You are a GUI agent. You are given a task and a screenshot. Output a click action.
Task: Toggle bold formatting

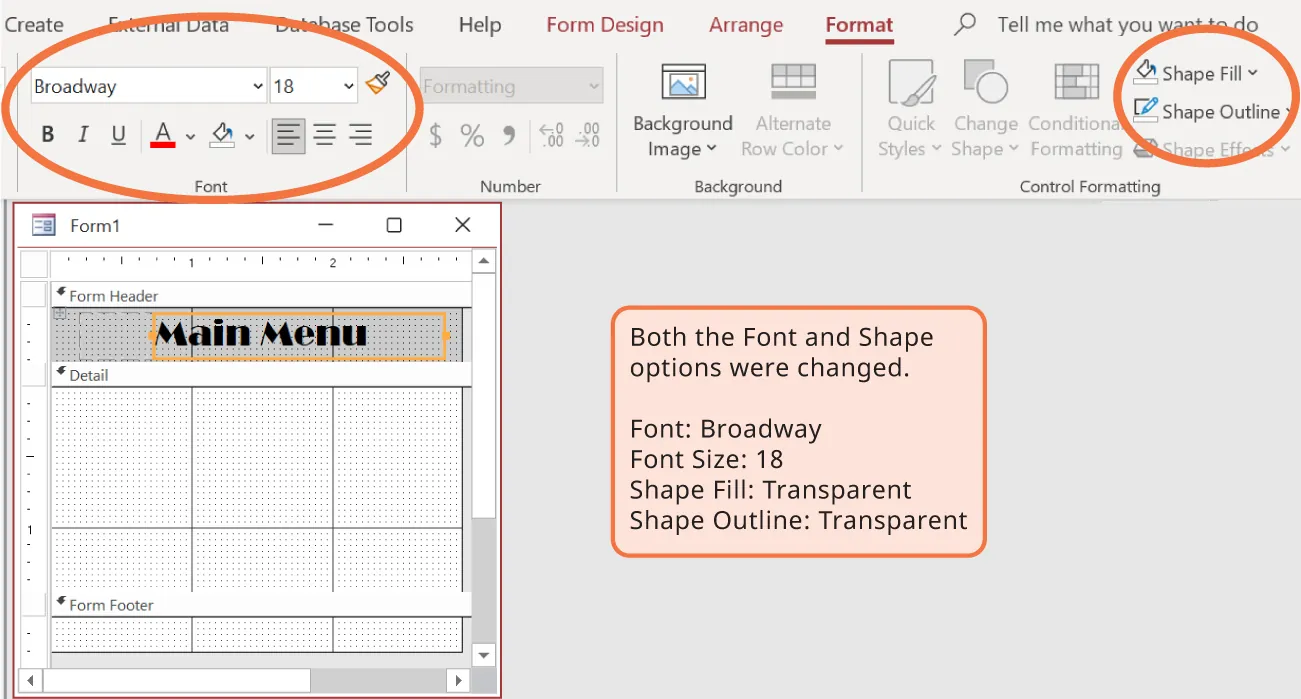(47, 134)
